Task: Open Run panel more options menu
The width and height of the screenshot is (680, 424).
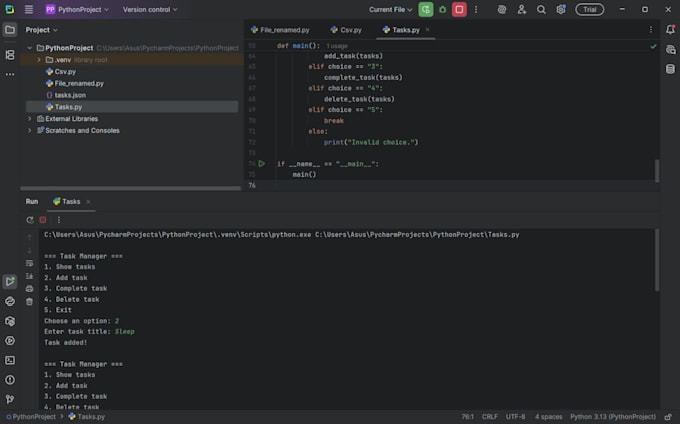Action: pos(59,220)
